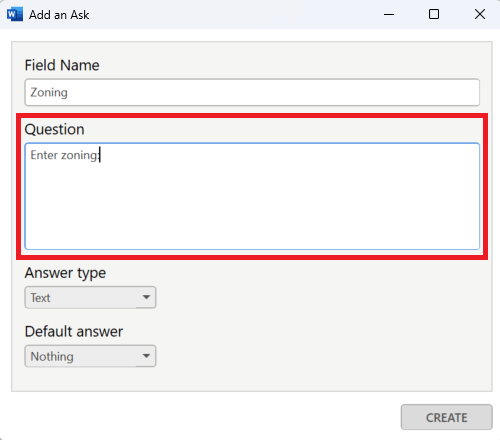Click the Answer type label
Screen dimensions: 500x440
point(65,273)
